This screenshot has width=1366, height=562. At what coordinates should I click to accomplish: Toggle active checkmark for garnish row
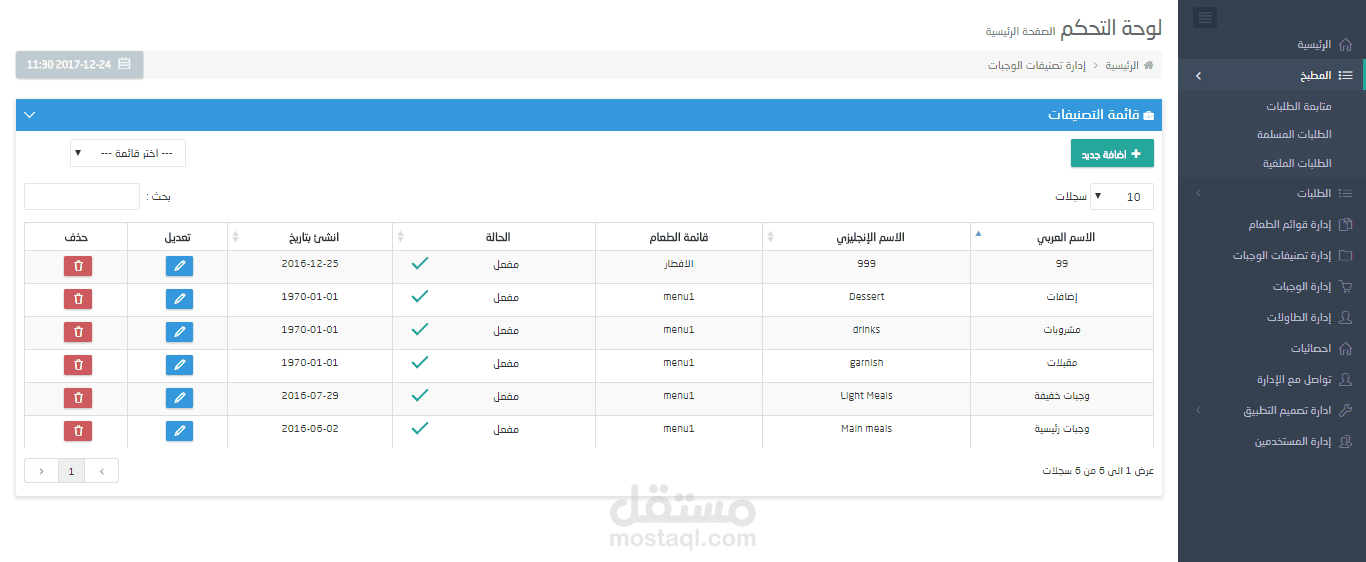[420, 362]
